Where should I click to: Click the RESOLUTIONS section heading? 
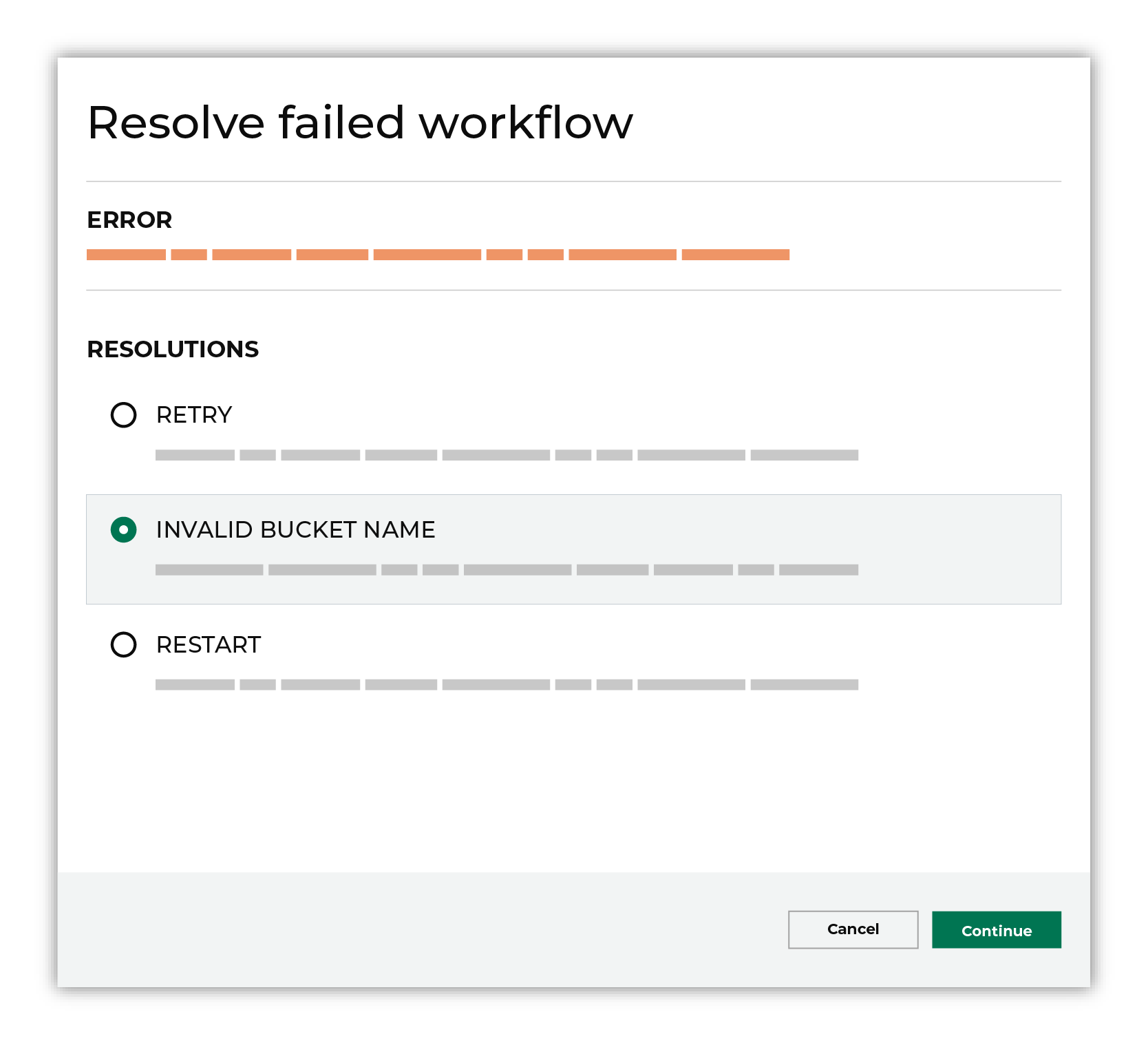pyautogui.click(x=173, y=350)
